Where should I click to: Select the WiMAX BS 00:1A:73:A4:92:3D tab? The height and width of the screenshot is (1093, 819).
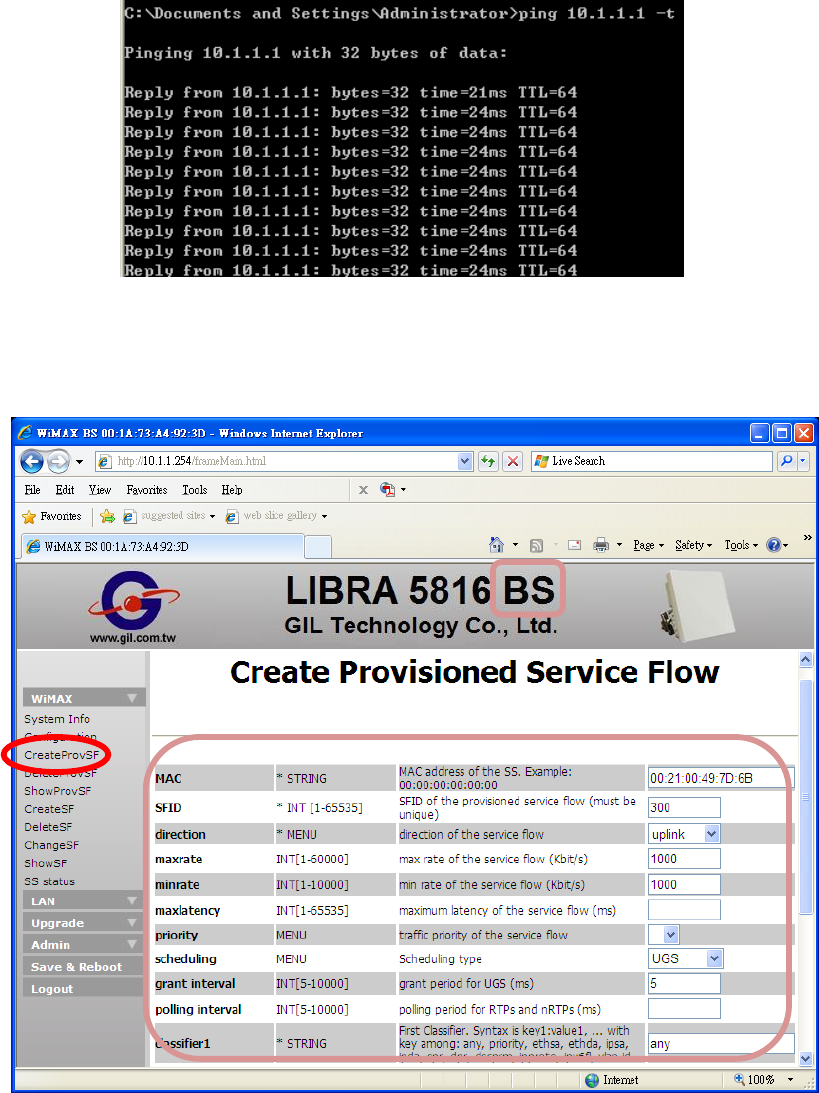[x=163, y=546]
